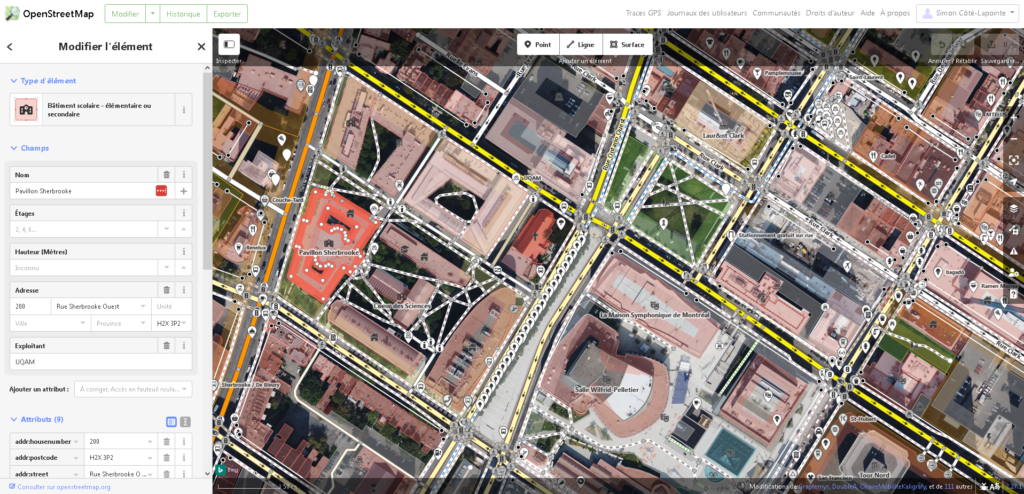This screenshot has height=494, width=1024.
Task: Open the Modifier dropdown arrow
Action: click(152, 13)
